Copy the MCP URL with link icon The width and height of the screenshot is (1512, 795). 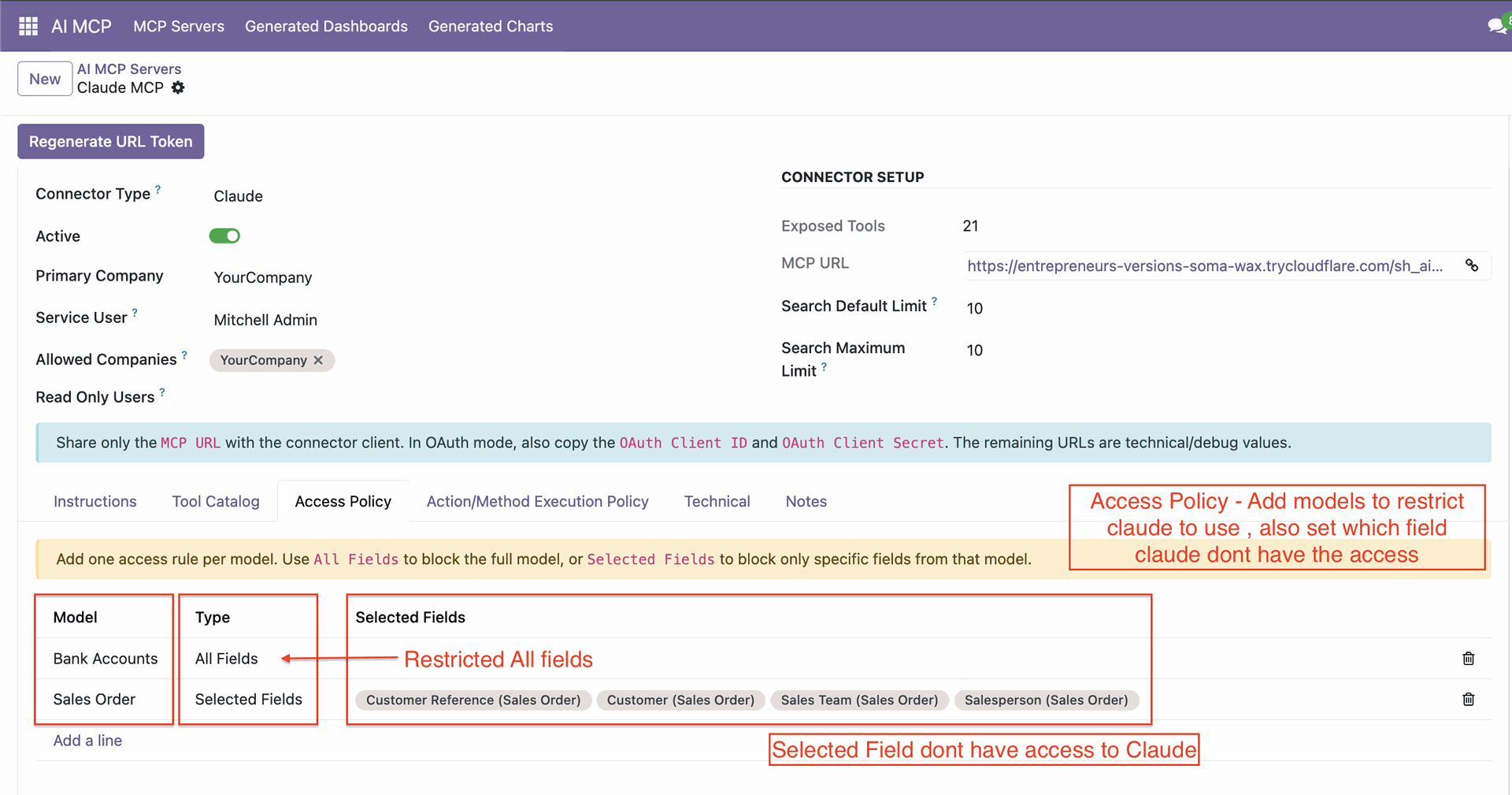1471,266
